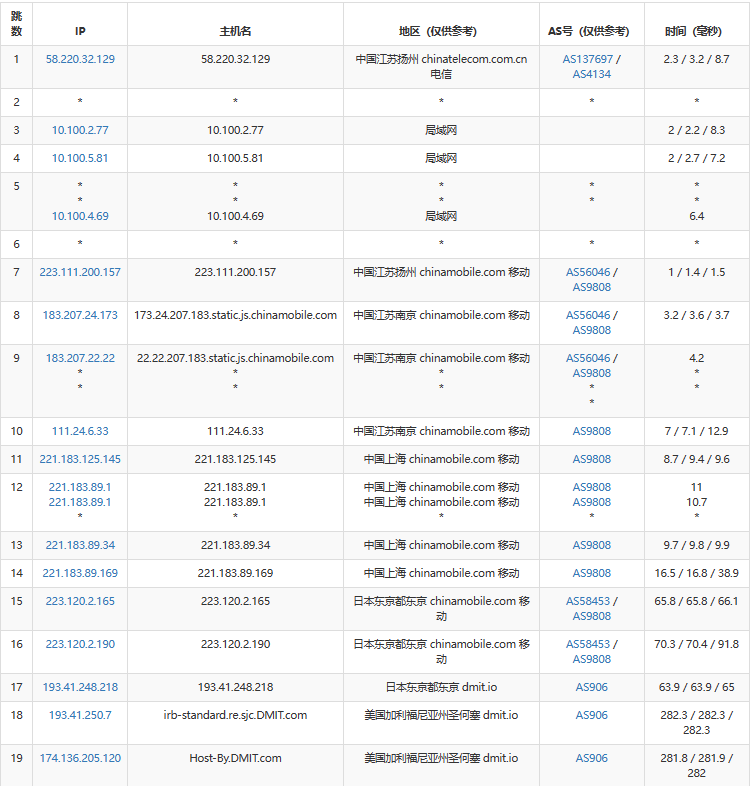Click hop 18 region 美国加利福尼亚州圣何塞 dmit.io
The image size is (750, 786).
(441, 715)
